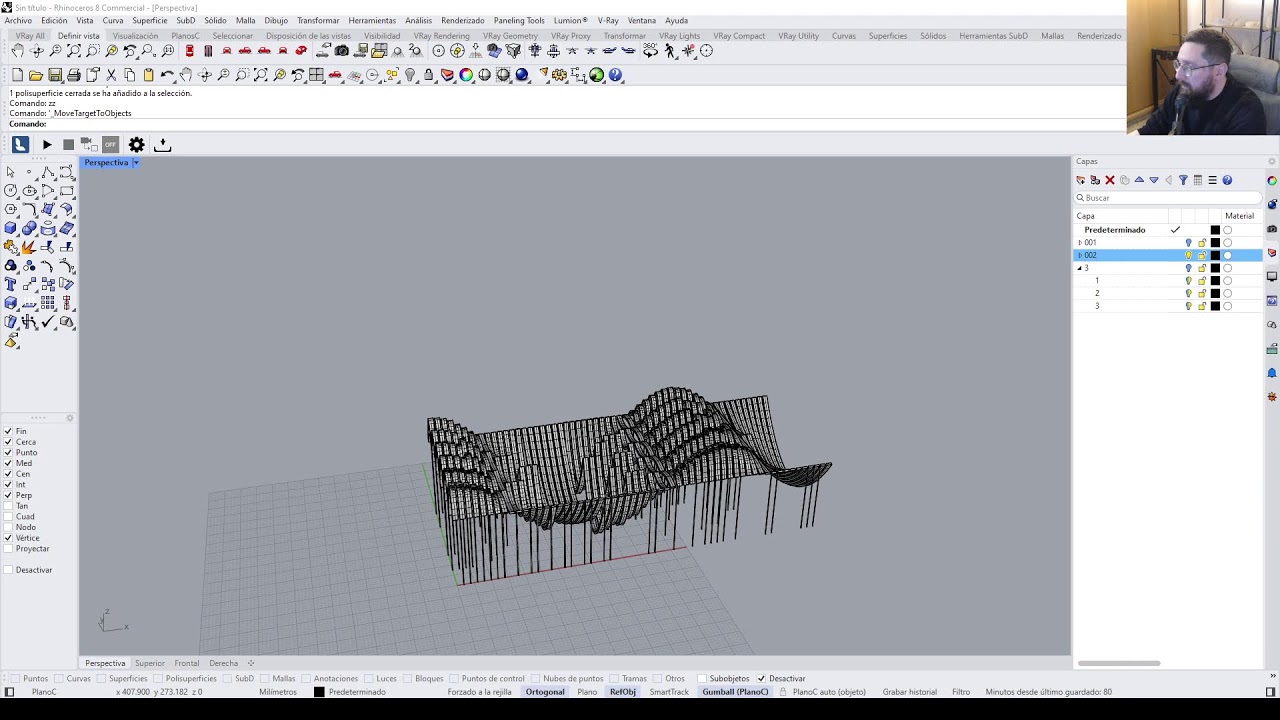Viewport: 1280px width, 720px height.
Task: Collapse parent layer 3 tree arrow
Action: (x=1080, y=268)
